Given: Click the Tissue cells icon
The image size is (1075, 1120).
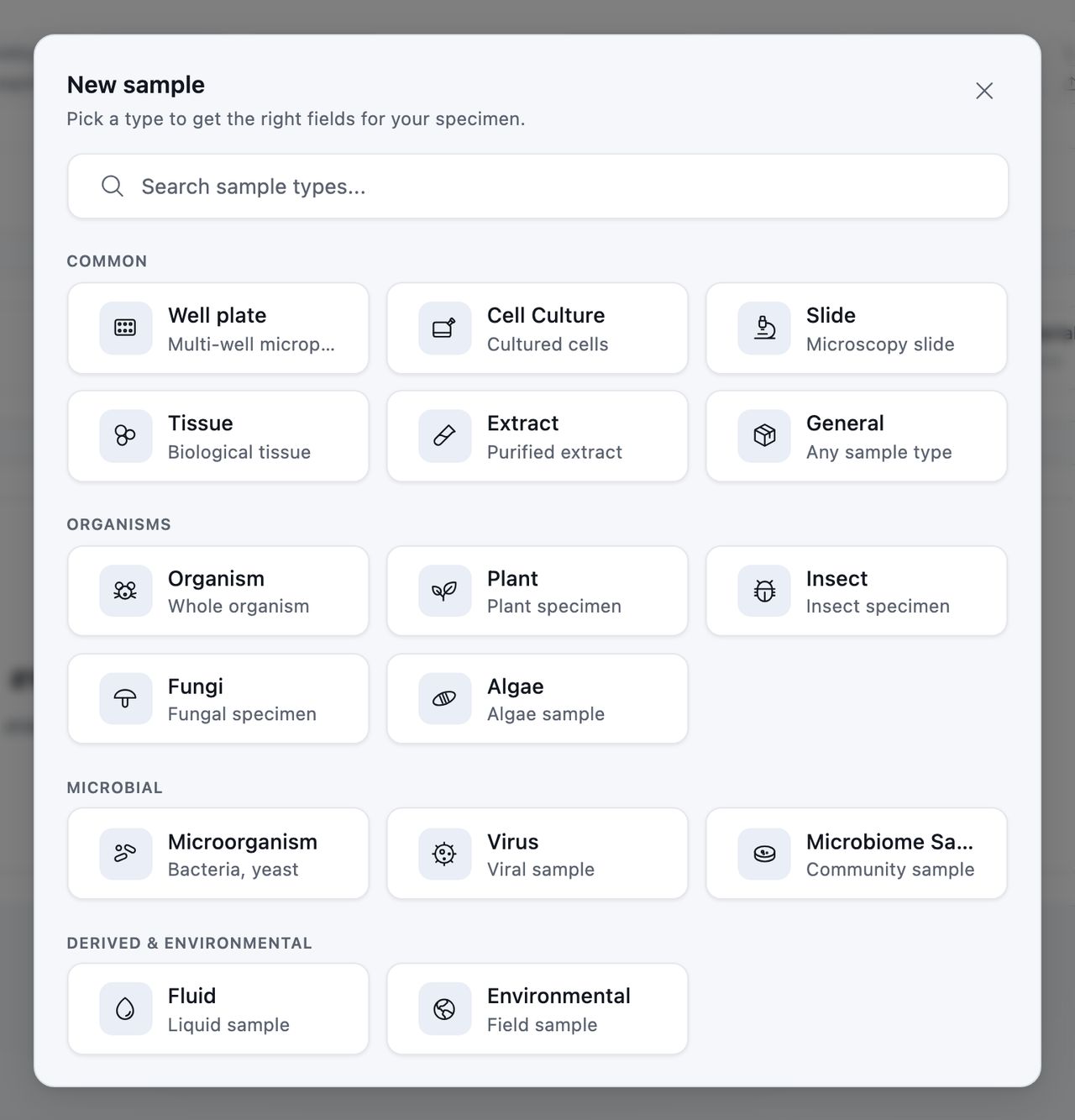Looking at the screenshot, I should 125,436.
